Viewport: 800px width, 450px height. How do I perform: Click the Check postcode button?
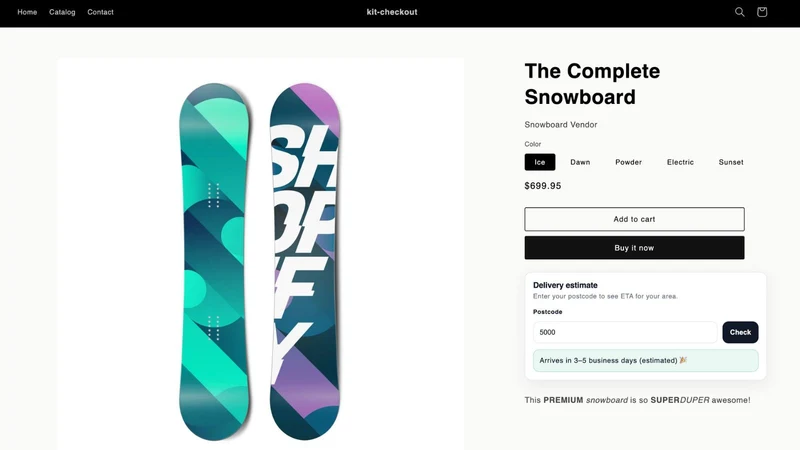(x=740, y=332)
